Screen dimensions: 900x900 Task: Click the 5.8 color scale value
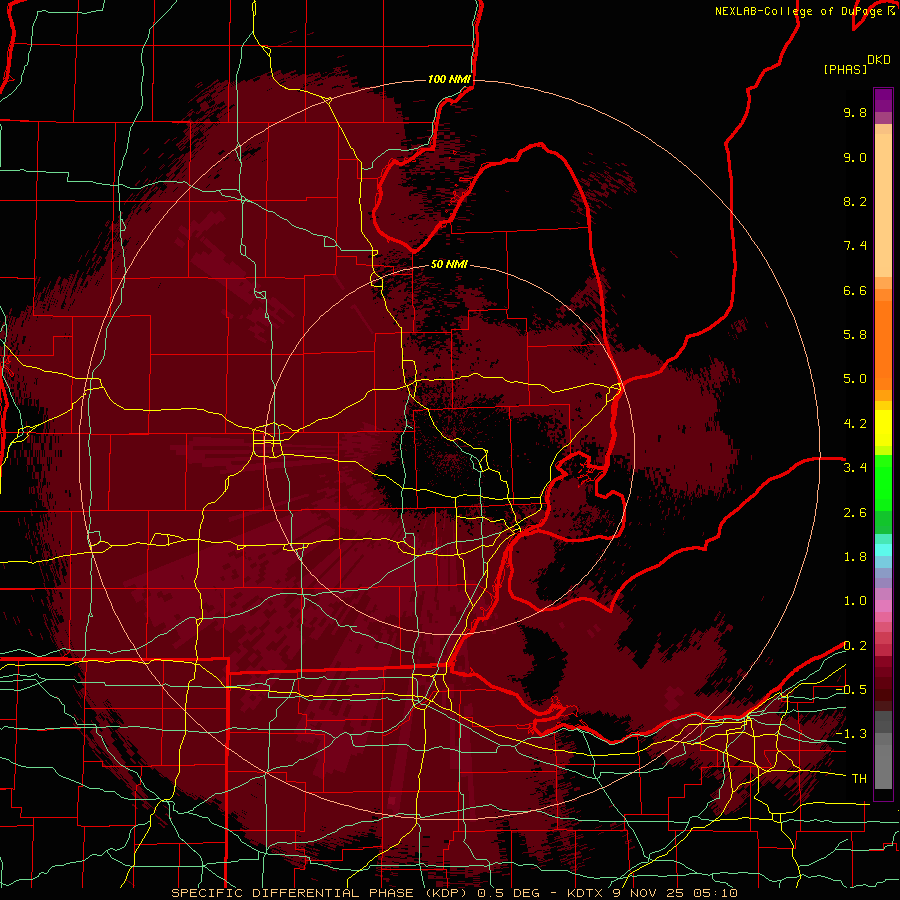point(855,335)
